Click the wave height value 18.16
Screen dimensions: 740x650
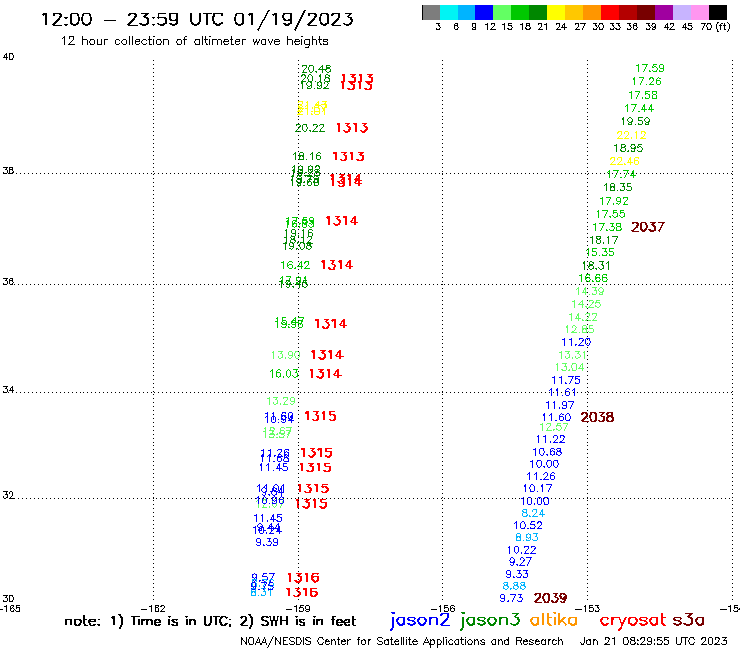(x=307, y=157)
